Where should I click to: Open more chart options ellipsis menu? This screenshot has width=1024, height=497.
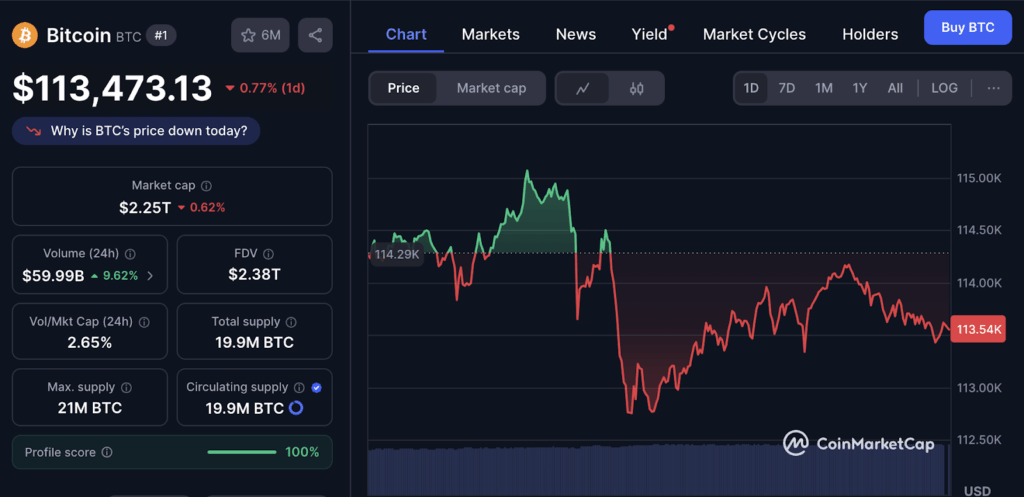[993, 88]
